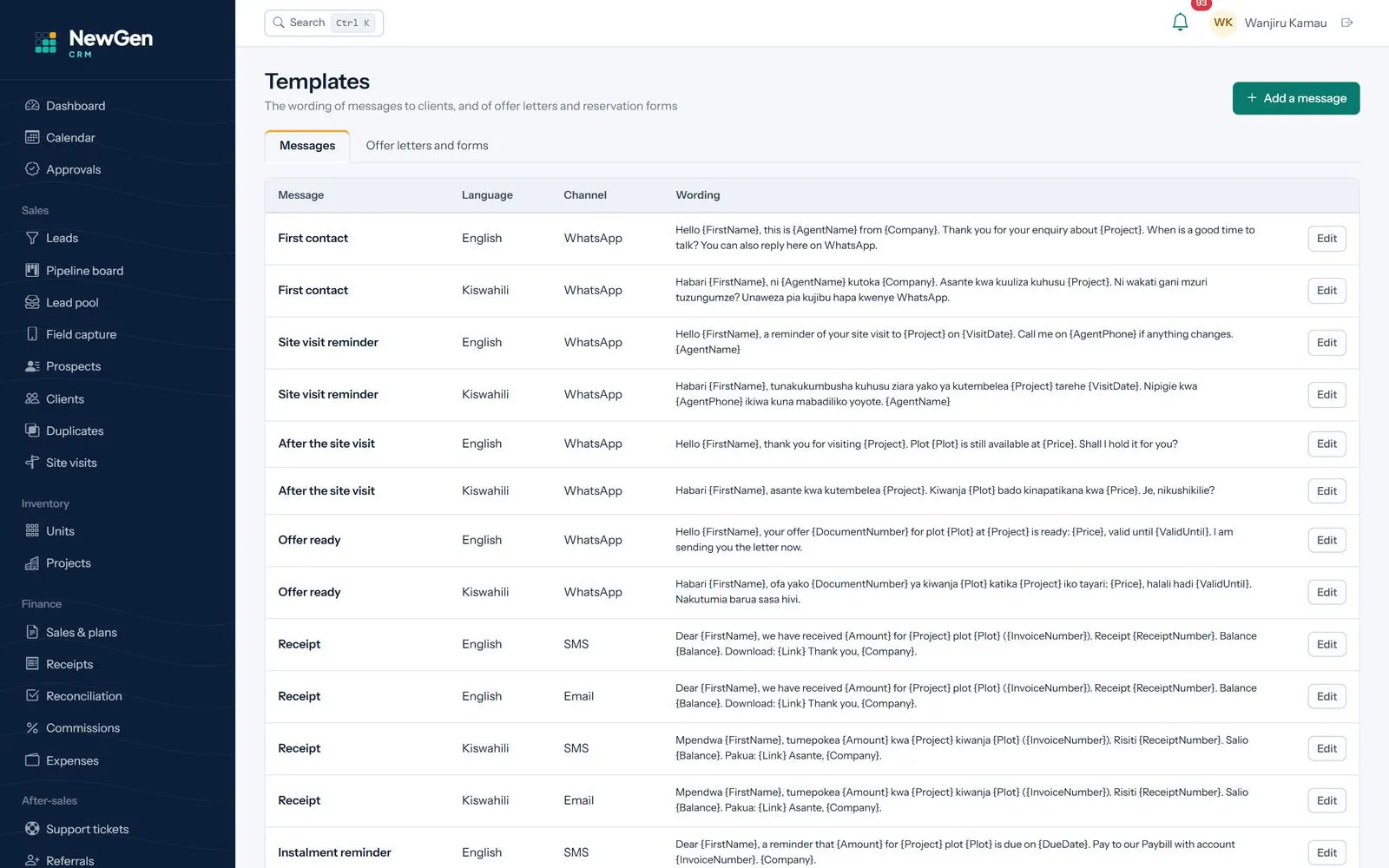Click the Prospects icon

32,366
